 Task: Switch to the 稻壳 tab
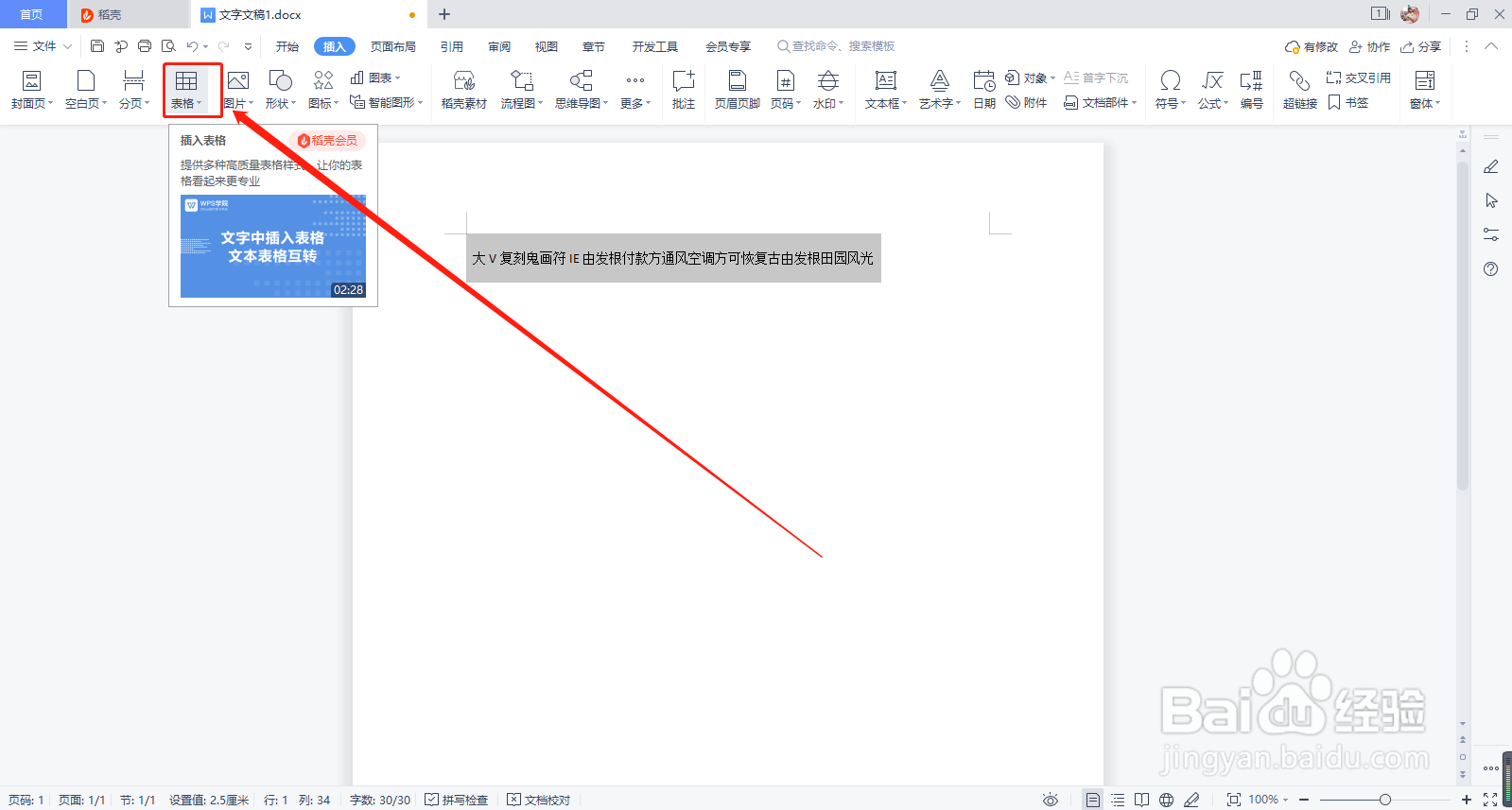(129, 14)
